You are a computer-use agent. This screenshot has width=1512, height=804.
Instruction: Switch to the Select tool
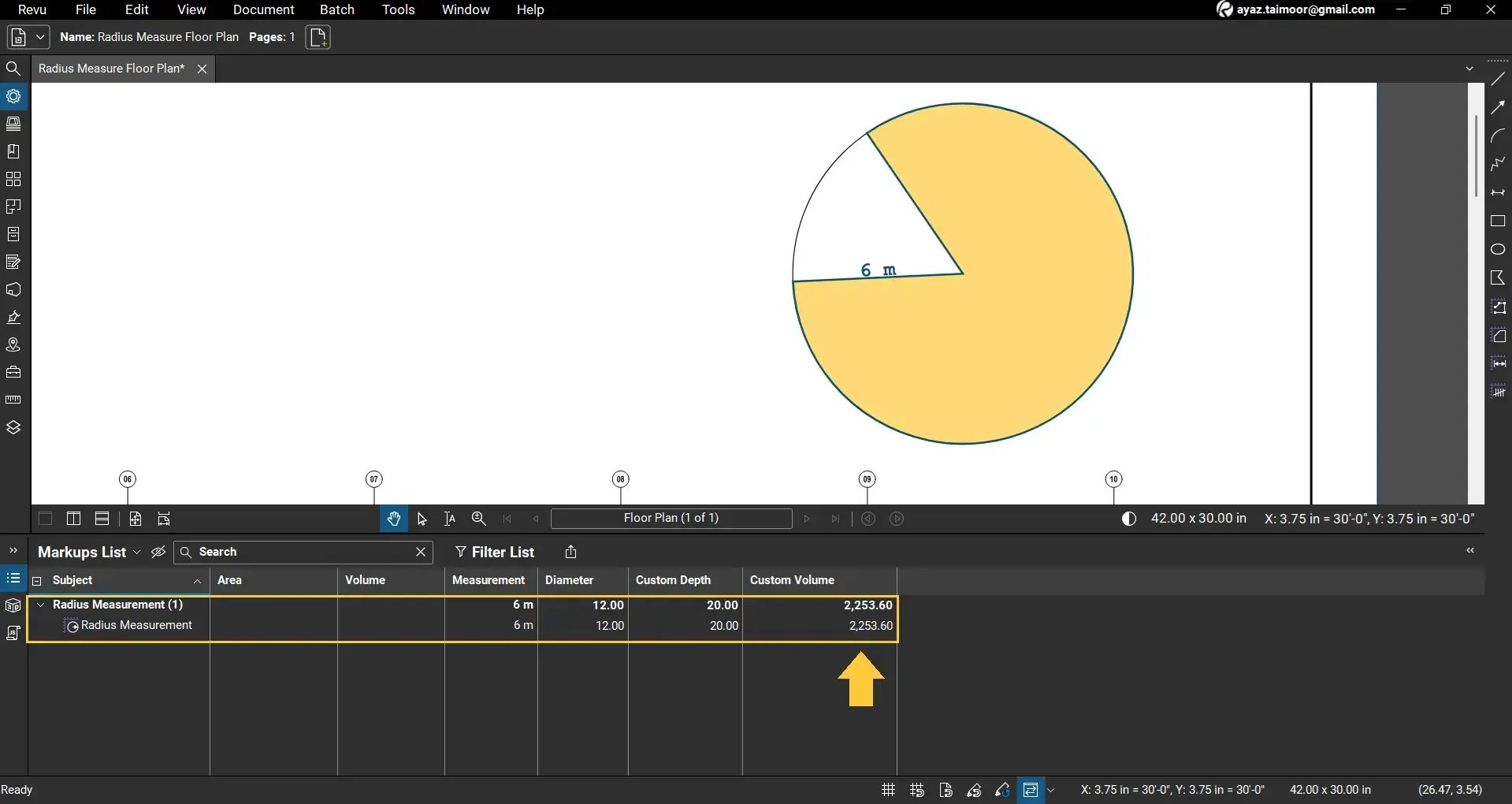(422, 518)
